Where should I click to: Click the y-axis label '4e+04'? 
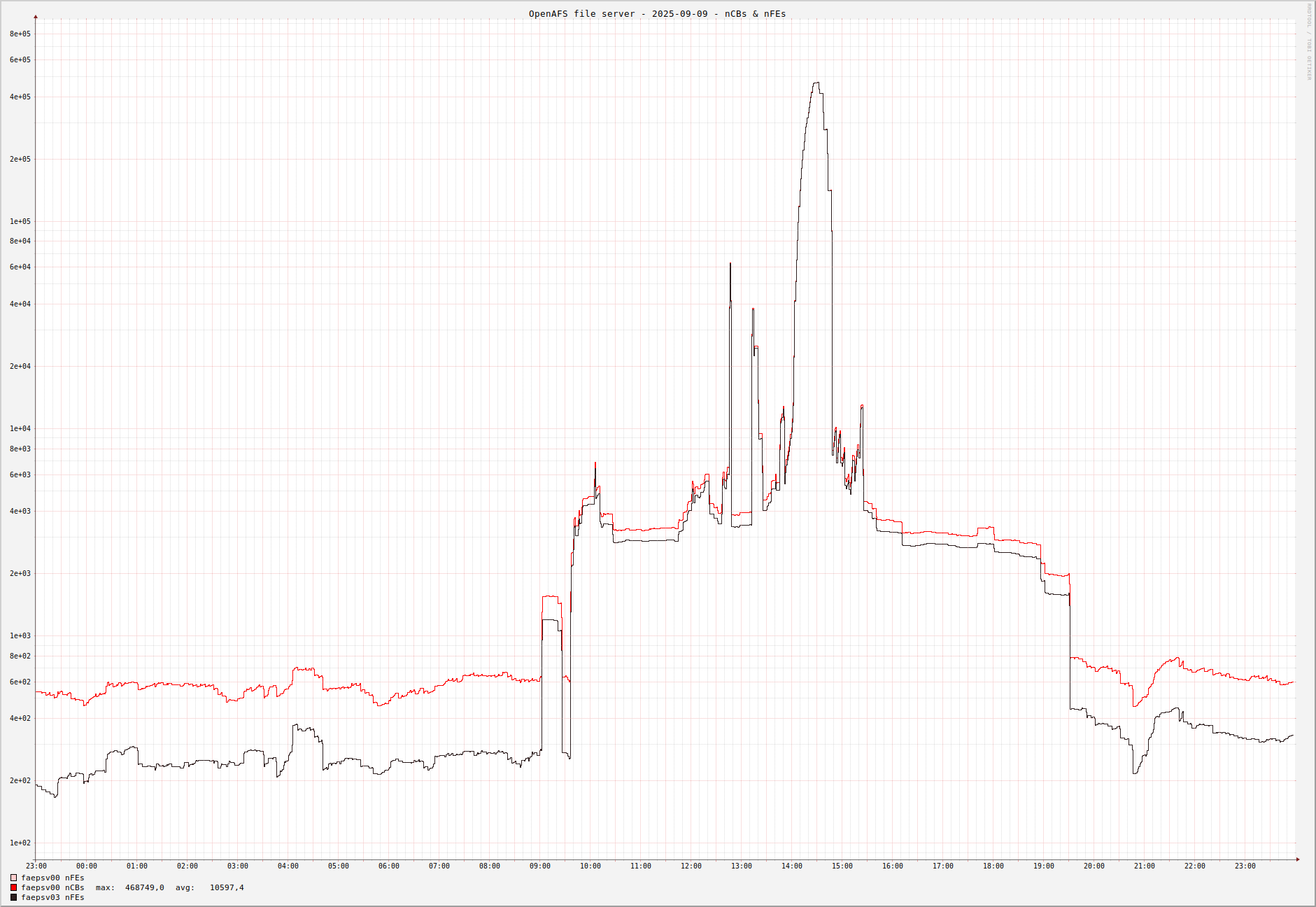(20, 304)
